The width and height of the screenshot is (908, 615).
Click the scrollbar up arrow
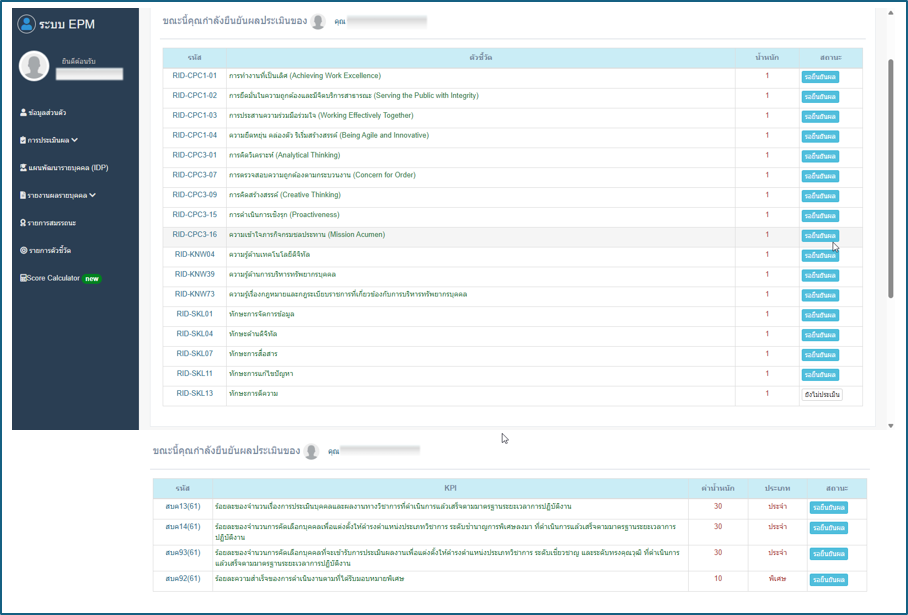891,13
